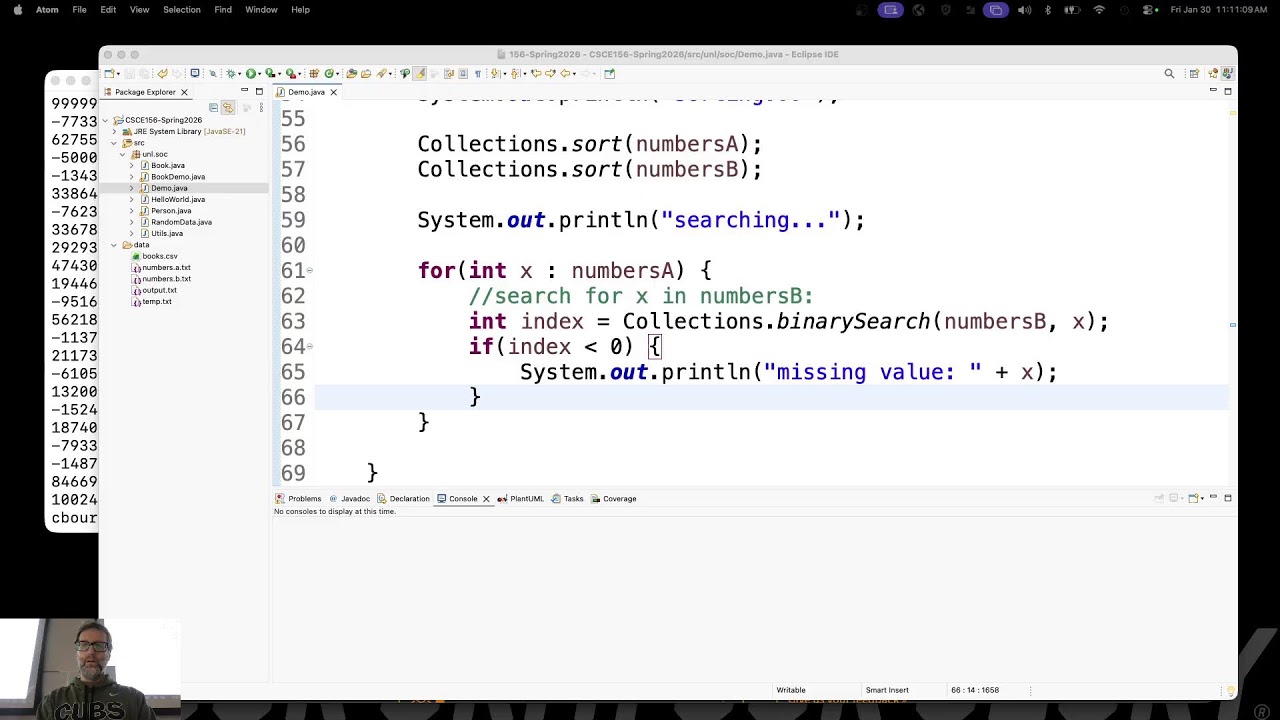
Task: Collapse the CSCE156-Spring2026 project node
Action: click(105, 120)
